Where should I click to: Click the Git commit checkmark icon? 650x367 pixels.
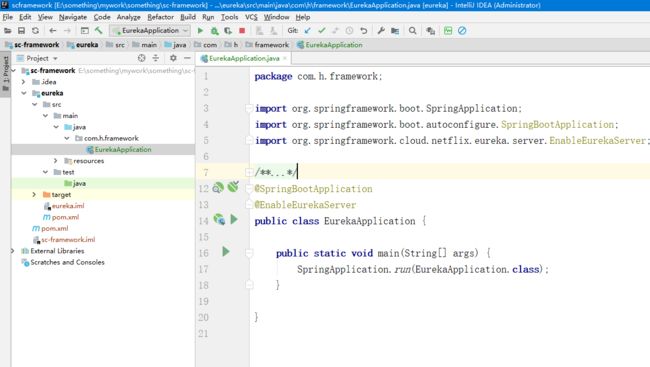tap(321, 31)
